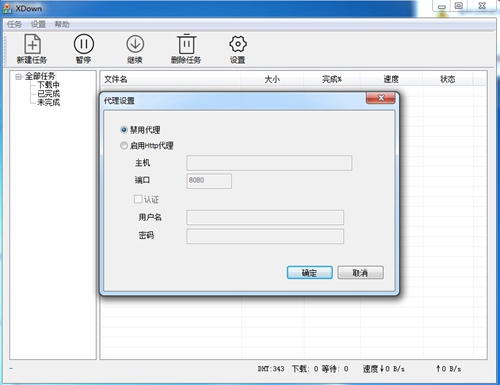Screen dimensions: 500x385
Task: Click the 状态 column header
Action: pos(448,79)
